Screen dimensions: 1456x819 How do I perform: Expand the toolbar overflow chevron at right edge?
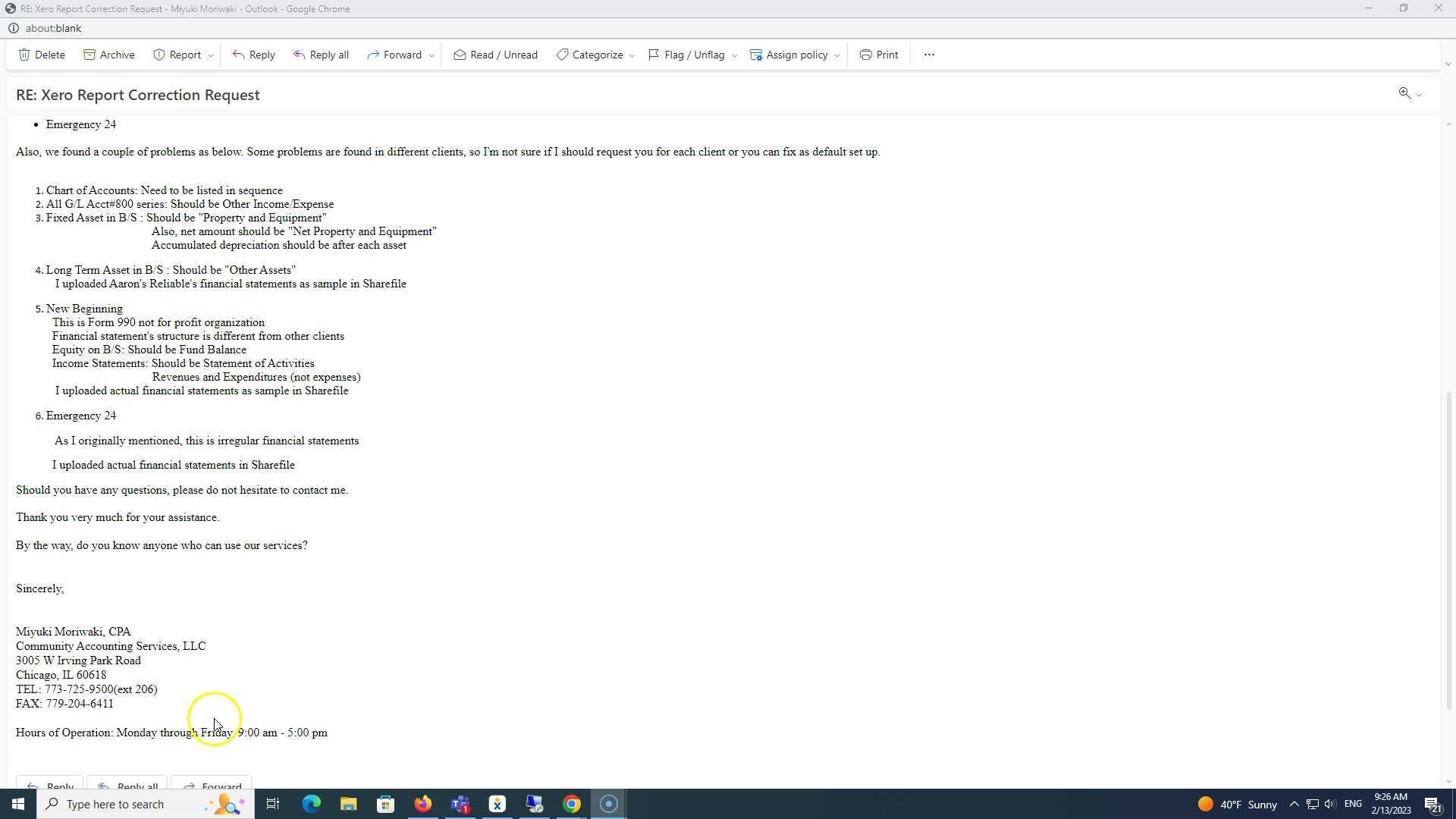tap(1447, 64)
